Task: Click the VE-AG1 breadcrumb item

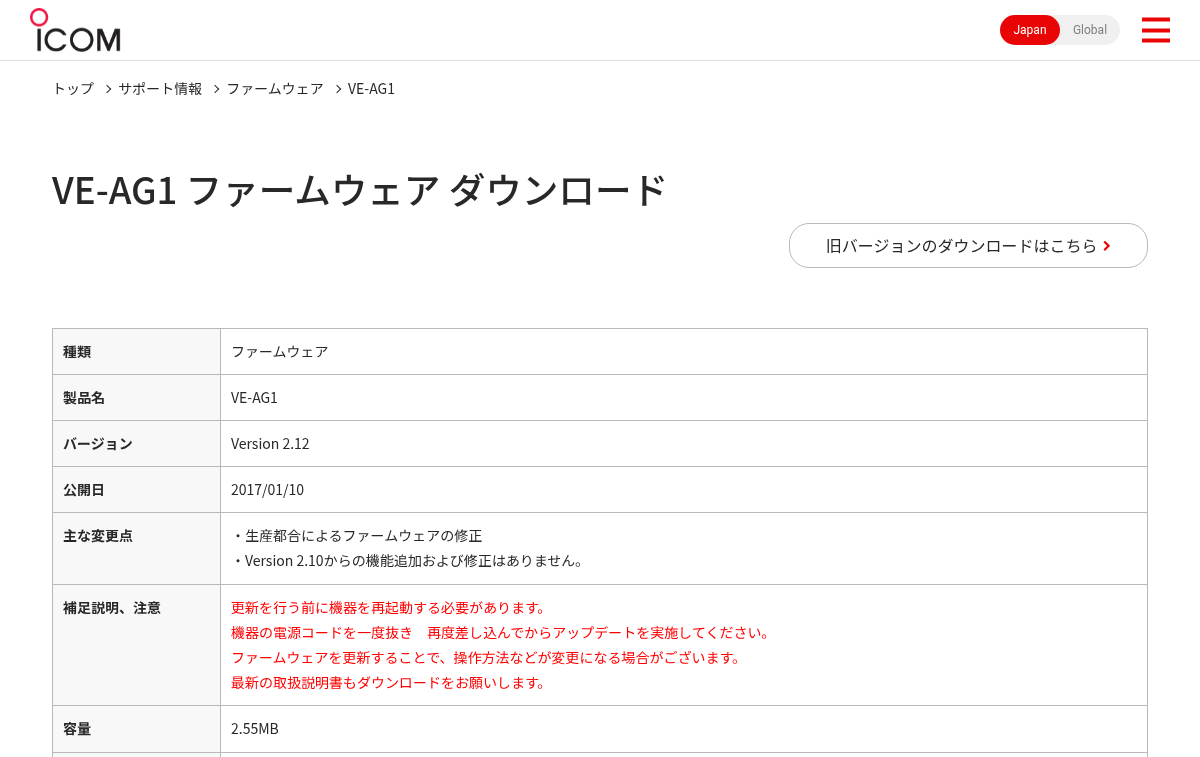Action: 371,89
